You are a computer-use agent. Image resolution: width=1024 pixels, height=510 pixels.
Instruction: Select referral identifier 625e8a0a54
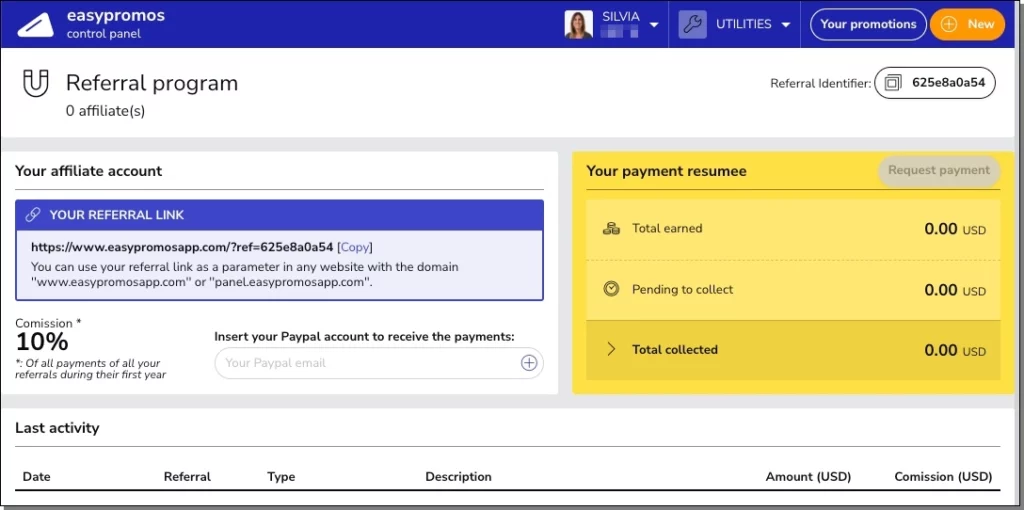click(x=948, y=83)
